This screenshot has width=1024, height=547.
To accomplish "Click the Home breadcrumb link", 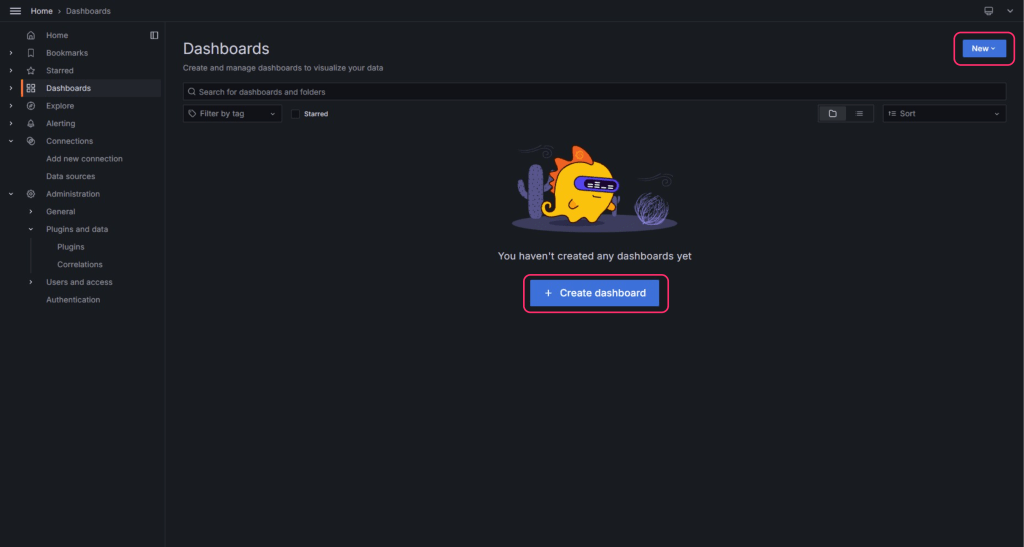I will 41,11.
